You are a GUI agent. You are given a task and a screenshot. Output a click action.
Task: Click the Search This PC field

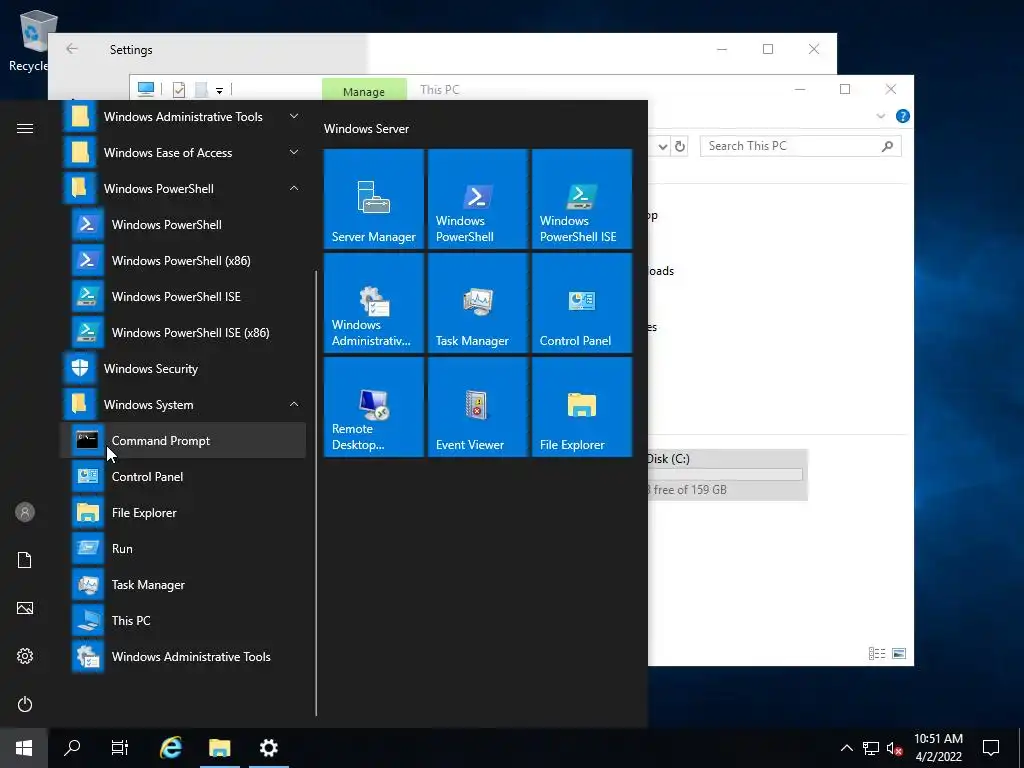801,146
